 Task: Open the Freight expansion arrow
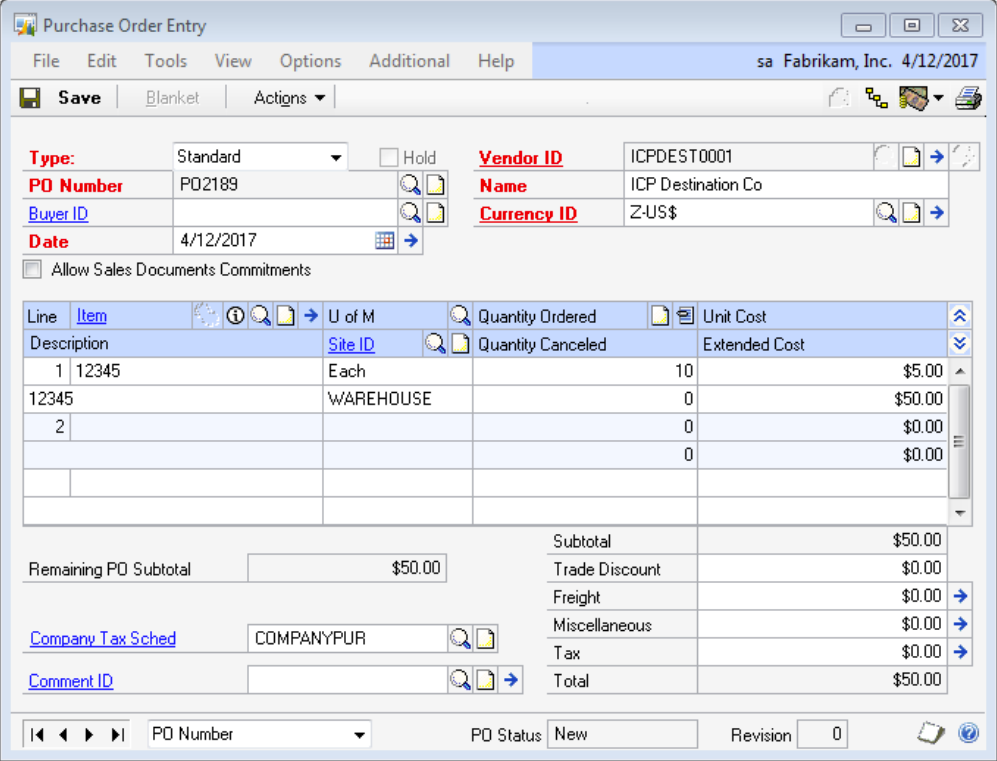click(961, 596)
